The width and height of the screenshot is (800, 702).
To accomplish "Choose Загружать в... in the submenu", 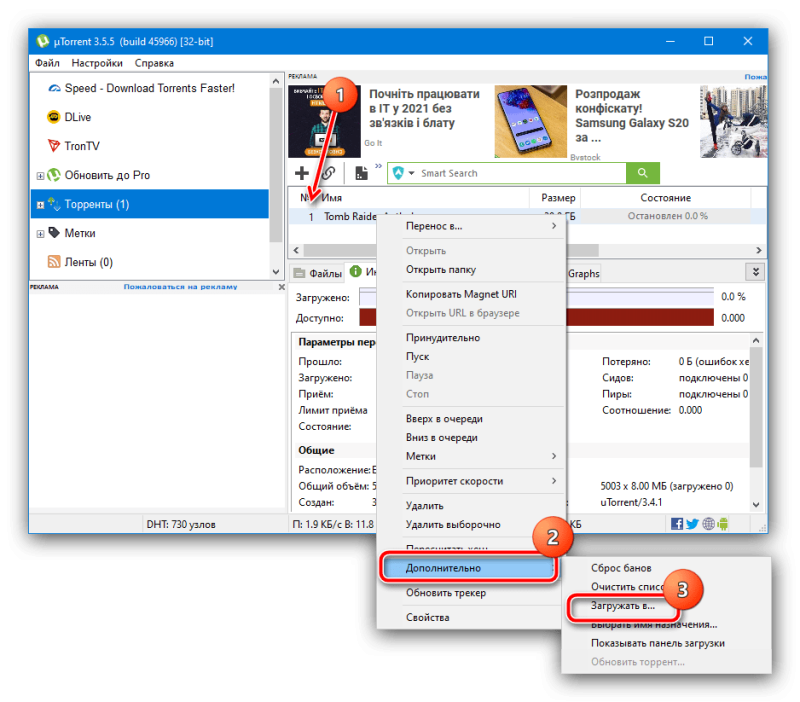I will tap(622, 606).
